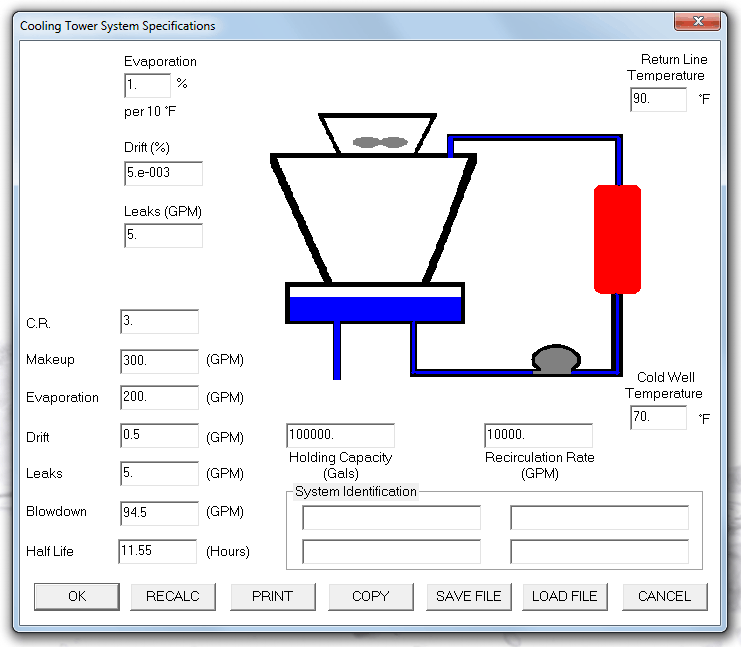Select the Evaporation percent input field
Viewport: 741px width, 647px height.
pyautogui.click(x=147, y=86)
